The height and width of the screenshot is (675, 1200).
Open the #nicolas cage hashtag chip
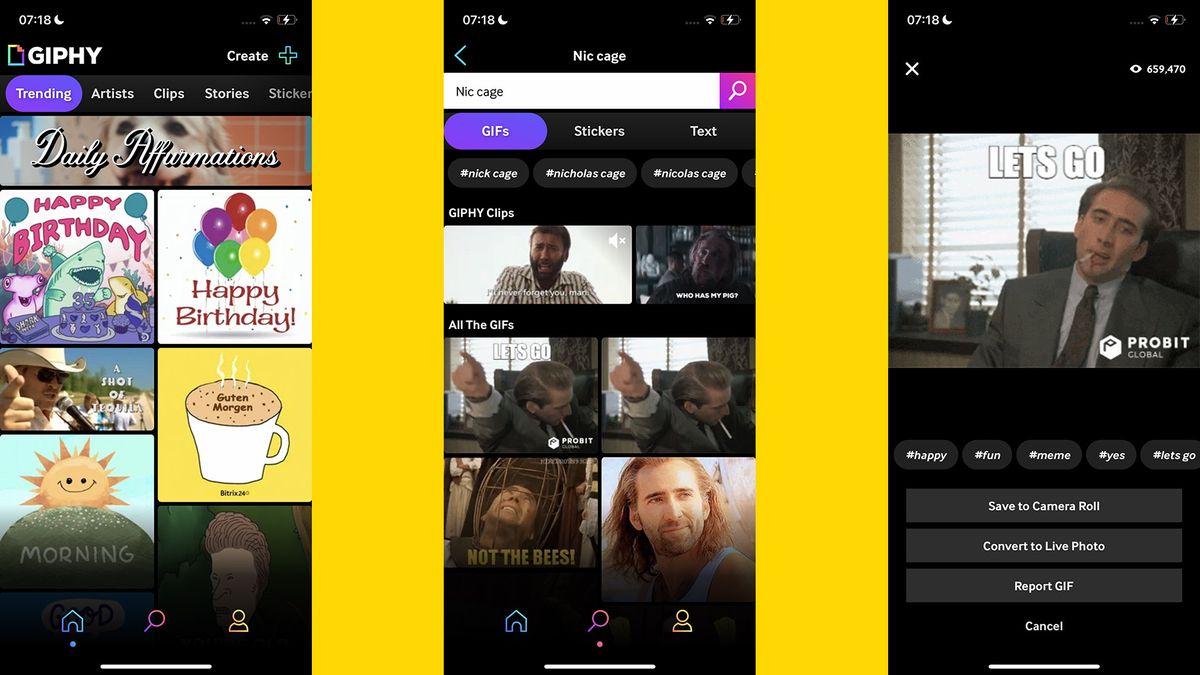pyautogui.click(x=689, y=172)
